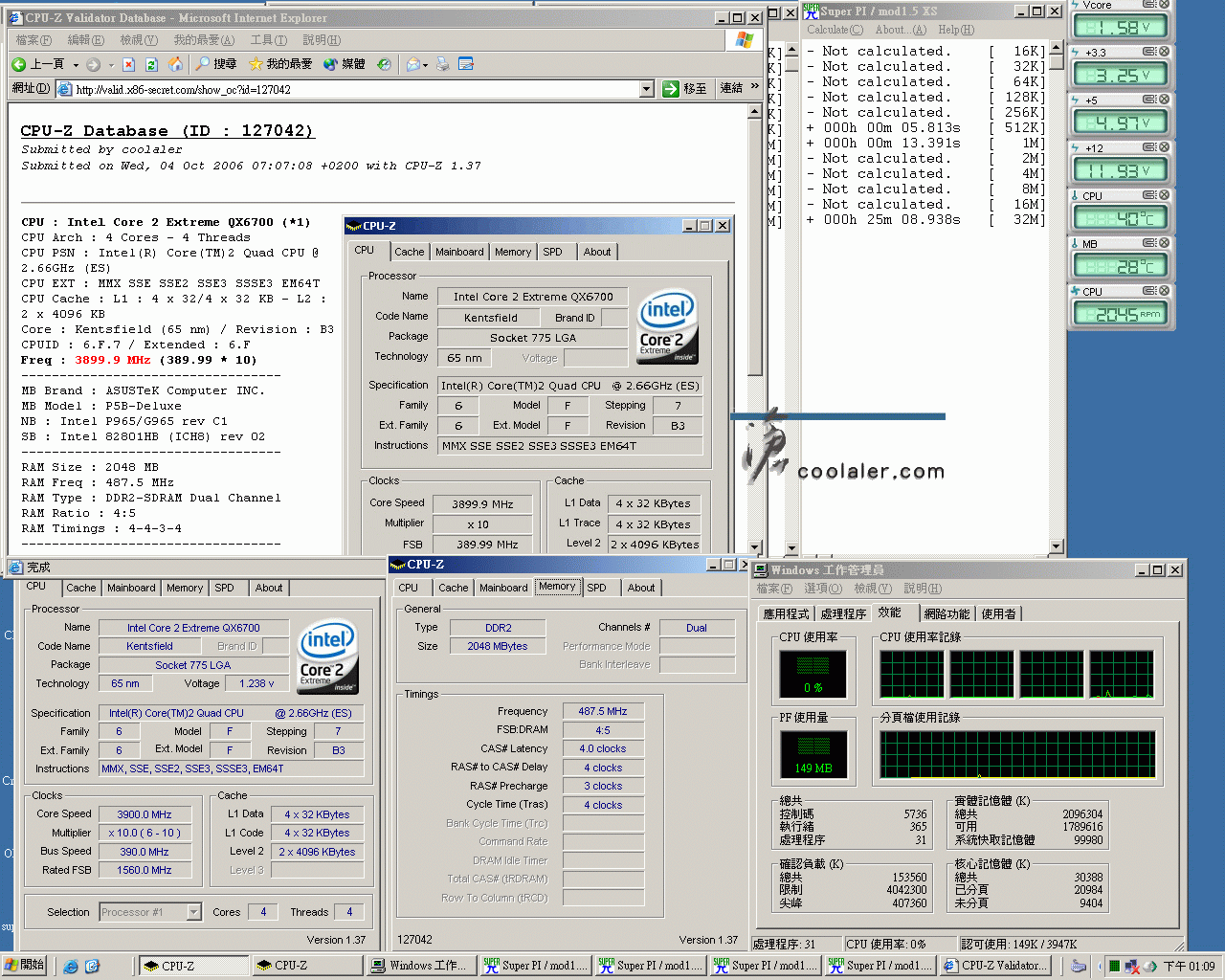Switch to Users (使用者) tab in Task Manager
Viewport: 1225px width, 980px height.
click(x=998, y=613)
